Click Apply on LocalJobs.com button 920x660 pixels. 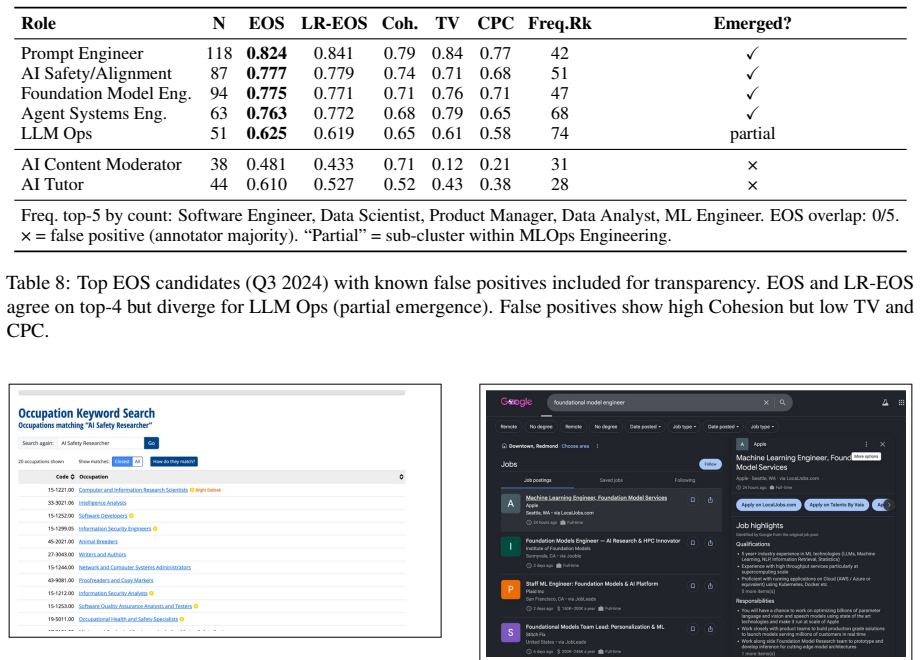(769, 505)
